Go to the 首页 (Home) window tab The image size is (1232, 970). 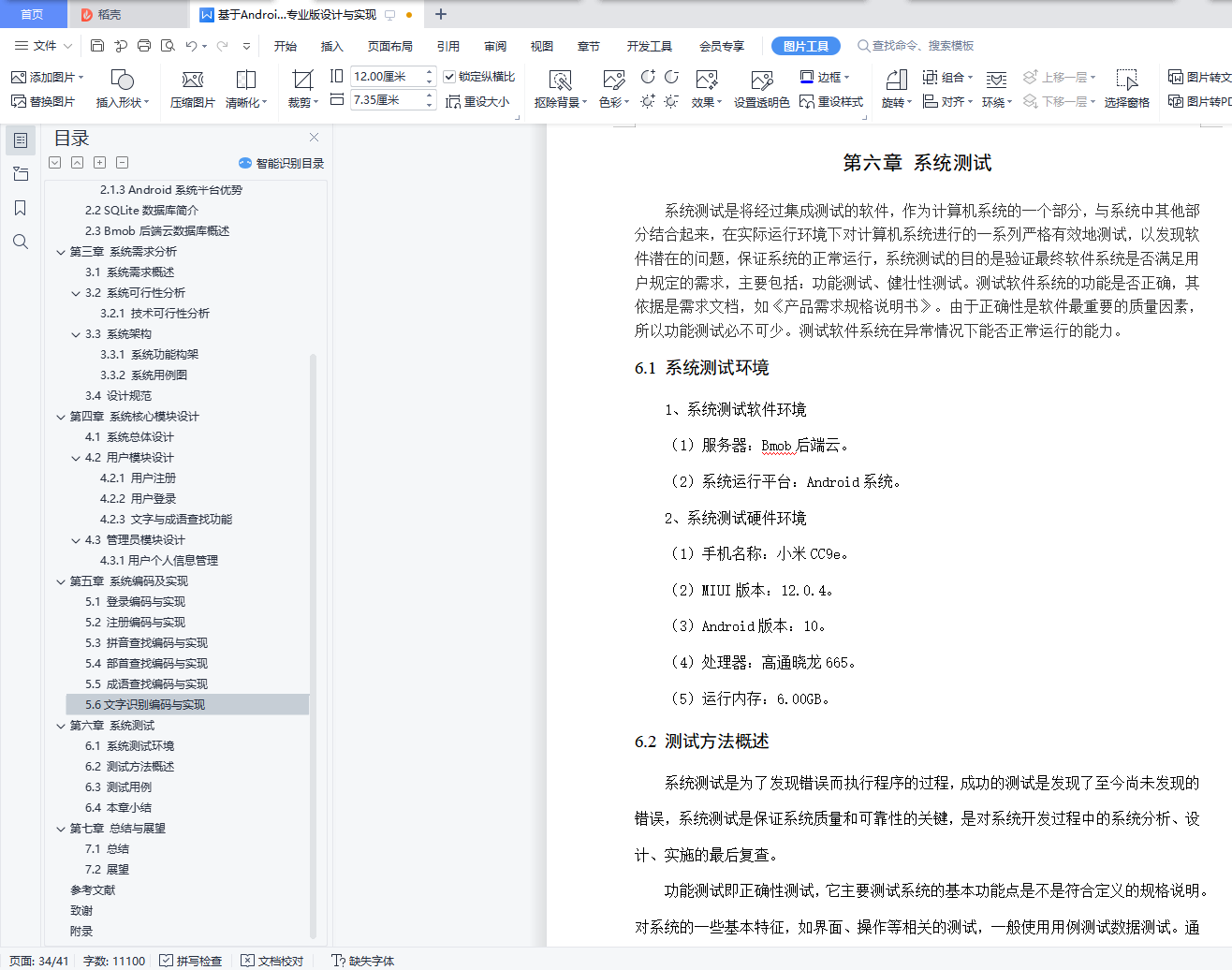pos(33,14)
